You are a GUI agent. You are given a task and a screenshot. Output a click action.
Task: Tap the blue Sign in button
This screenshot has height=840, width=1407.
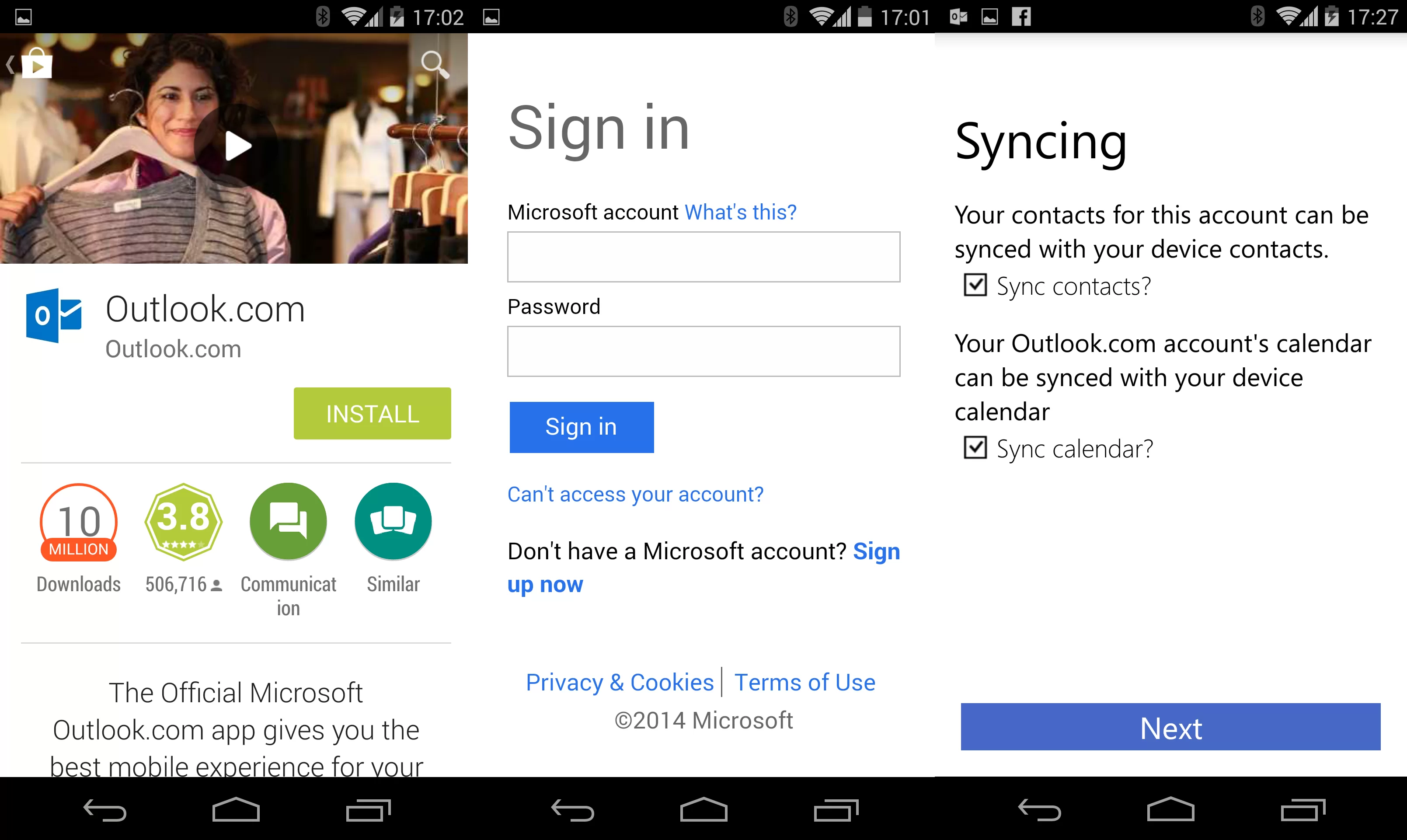(x=581, y=427)
